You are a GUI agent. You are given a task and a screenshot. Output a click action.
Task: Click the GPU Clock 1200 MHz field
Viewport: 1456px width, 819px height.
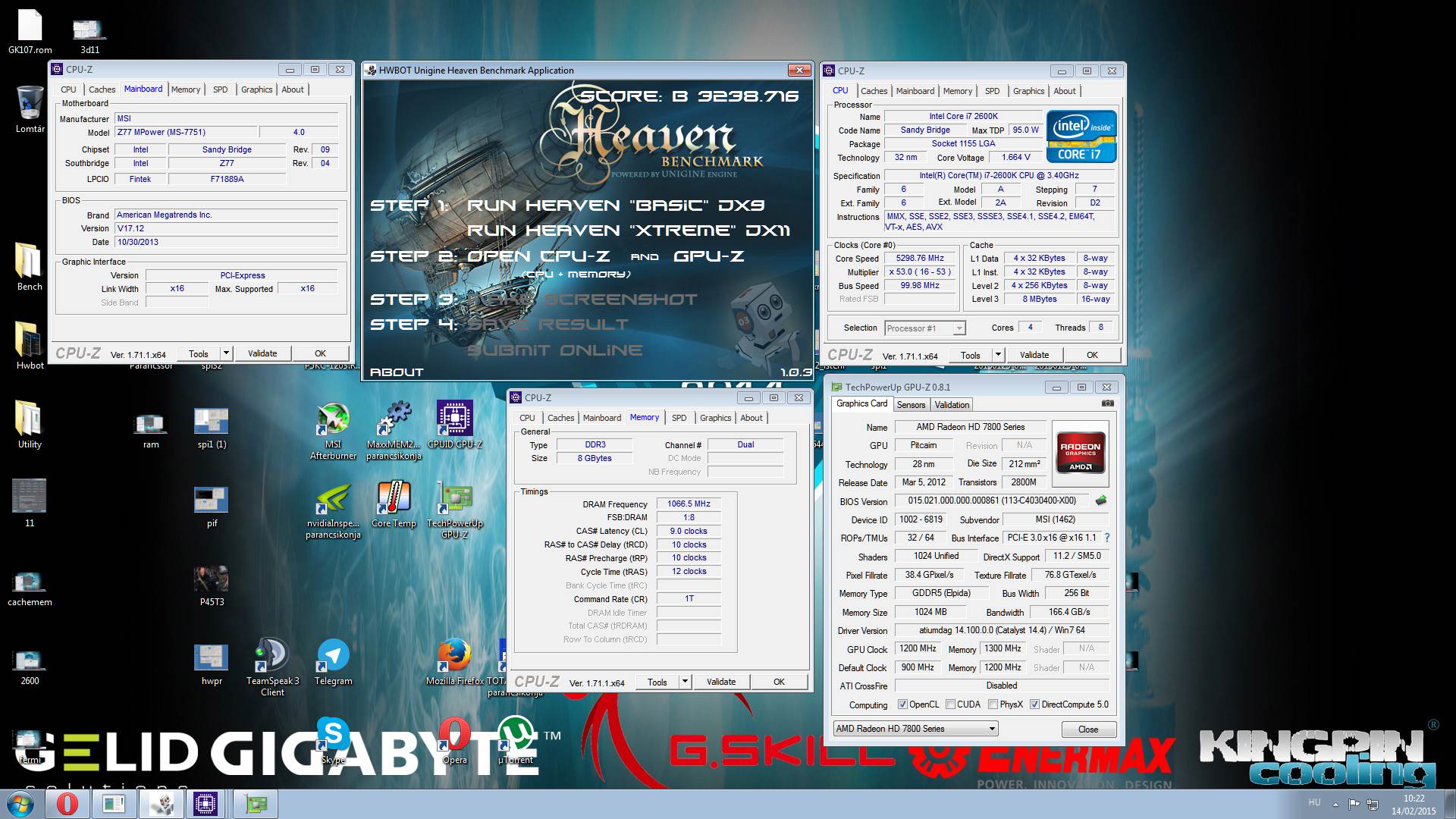click(x=918, y=648)
